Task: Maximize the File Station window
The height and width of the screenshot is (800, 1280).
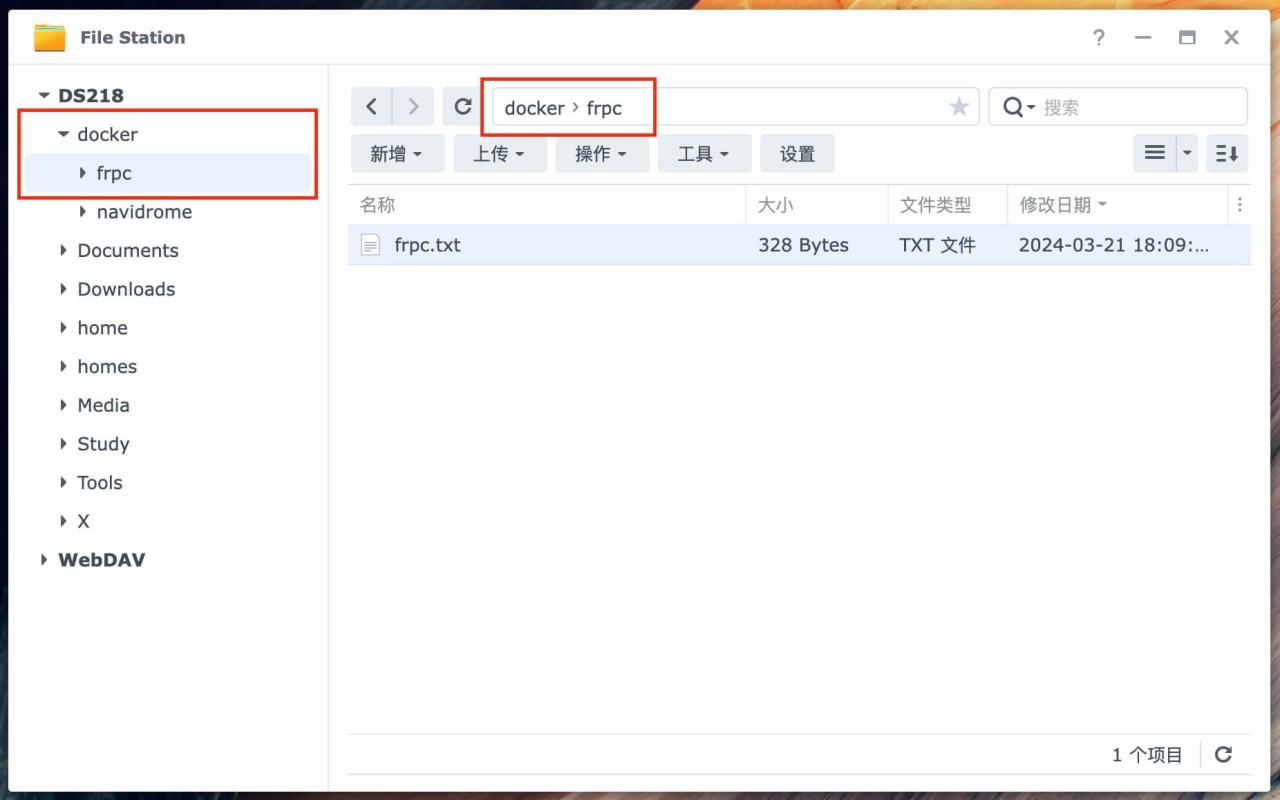Action: pyautogui.click(x=1187, y=38)
